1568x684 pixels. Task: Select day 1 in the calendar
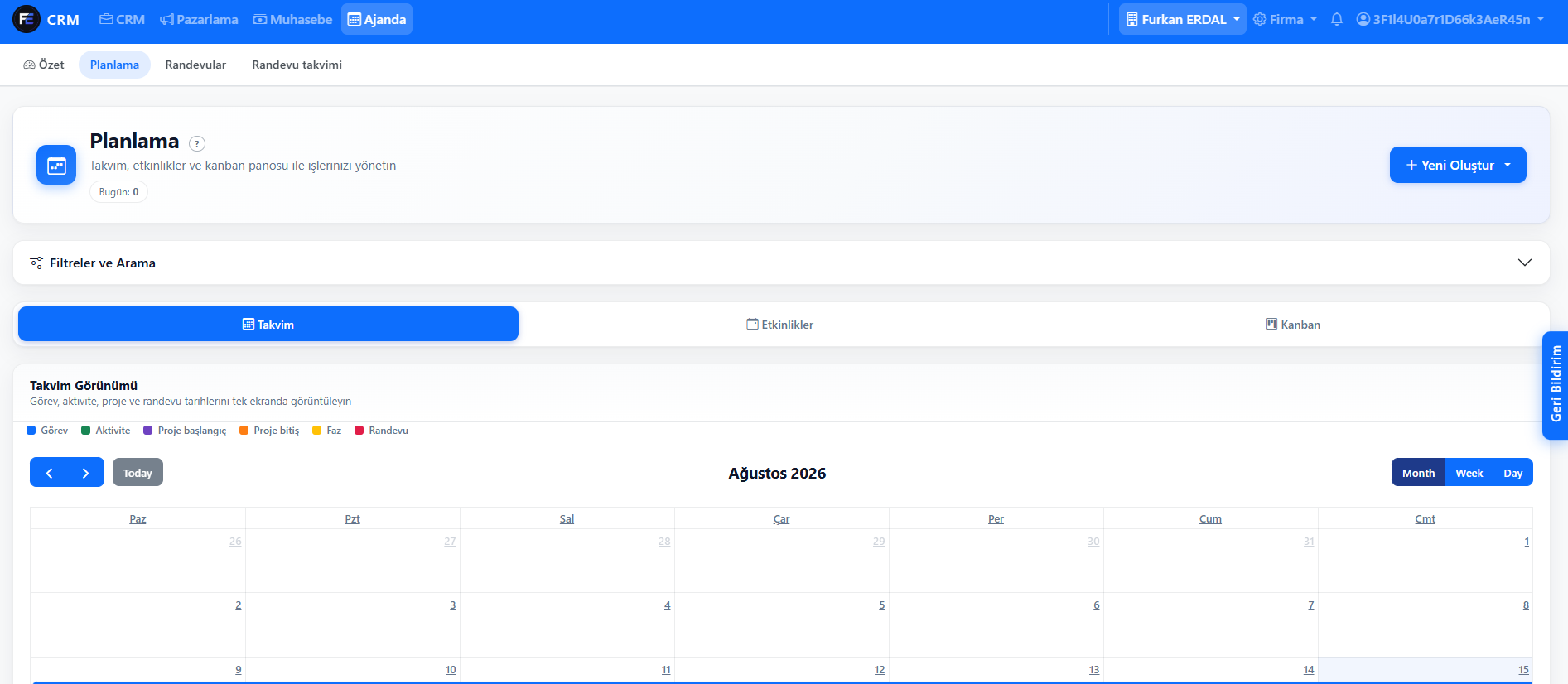[1527, 542]
